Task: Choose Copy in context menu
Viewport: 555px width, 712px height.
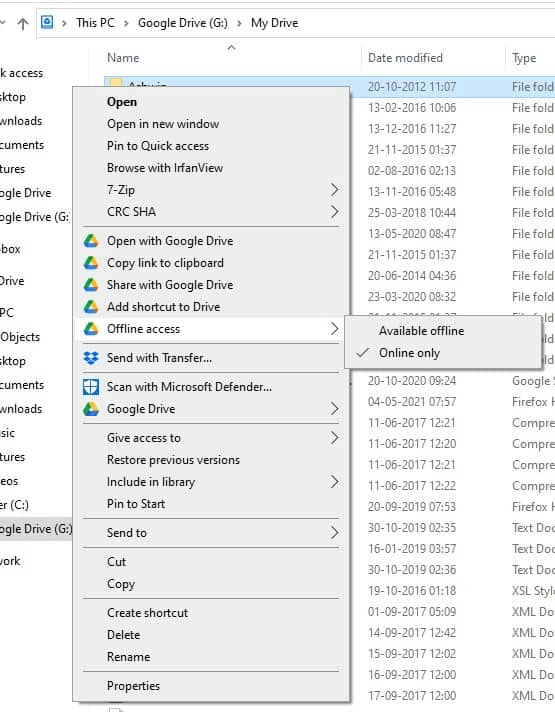Action: pos(121,584)
